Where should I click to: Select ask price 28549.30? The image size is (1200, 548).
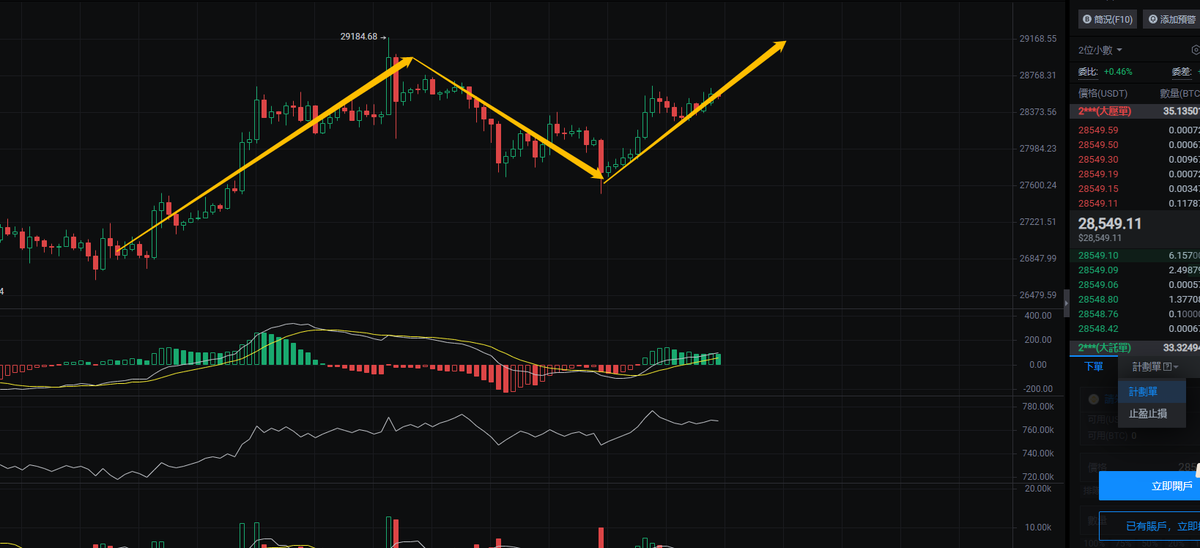1098,160
